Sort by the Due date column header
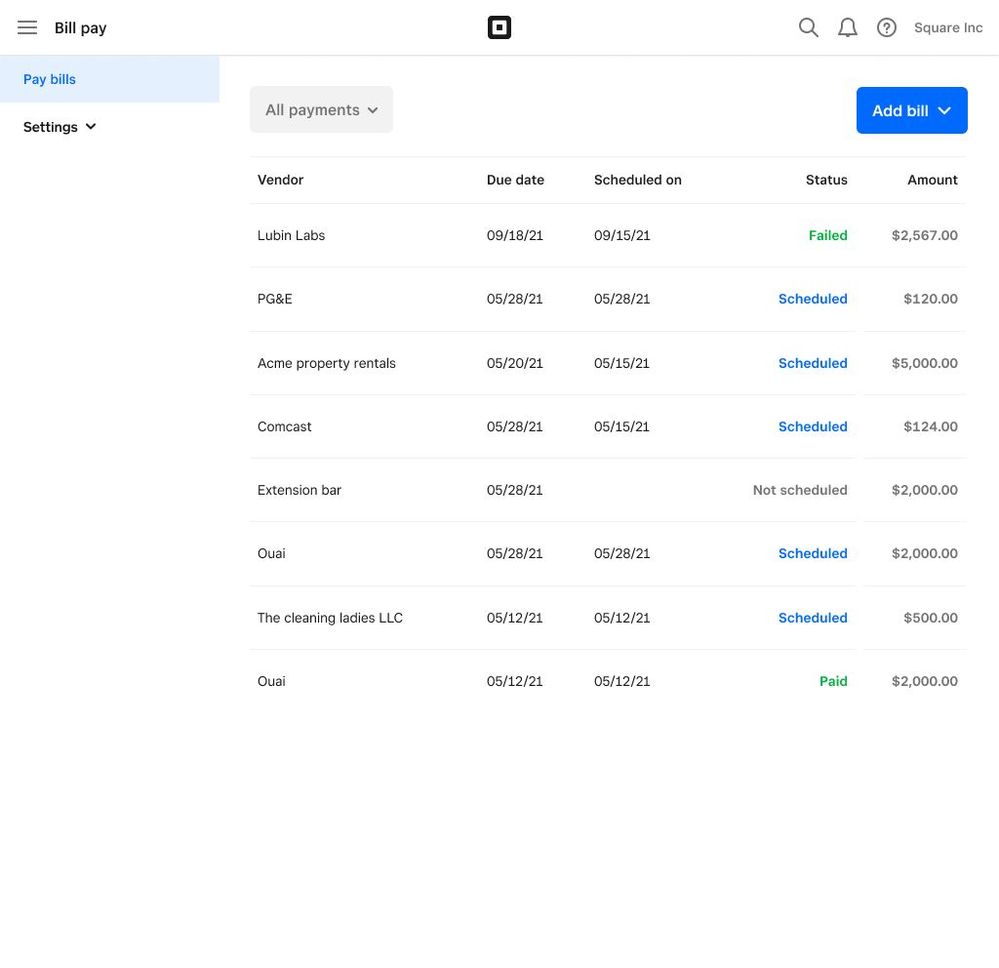Image resolution: width=999 pixels, height=968 pixels. 515,180
